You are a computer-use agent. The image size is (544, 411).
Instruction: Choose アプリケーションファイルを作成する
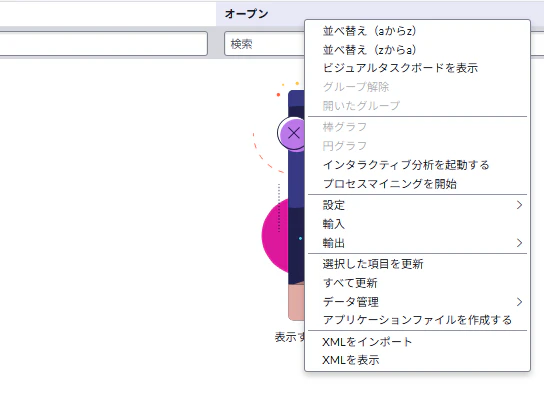[417, 320]
